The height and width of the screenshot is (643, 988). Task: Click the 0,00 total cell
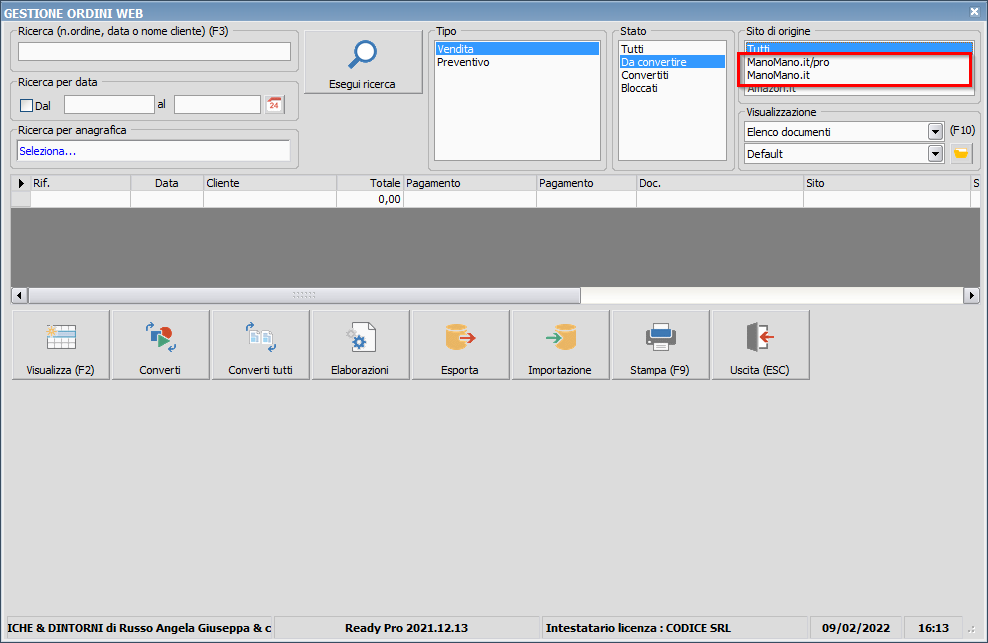pyautogui.click(x=370, y=199)
